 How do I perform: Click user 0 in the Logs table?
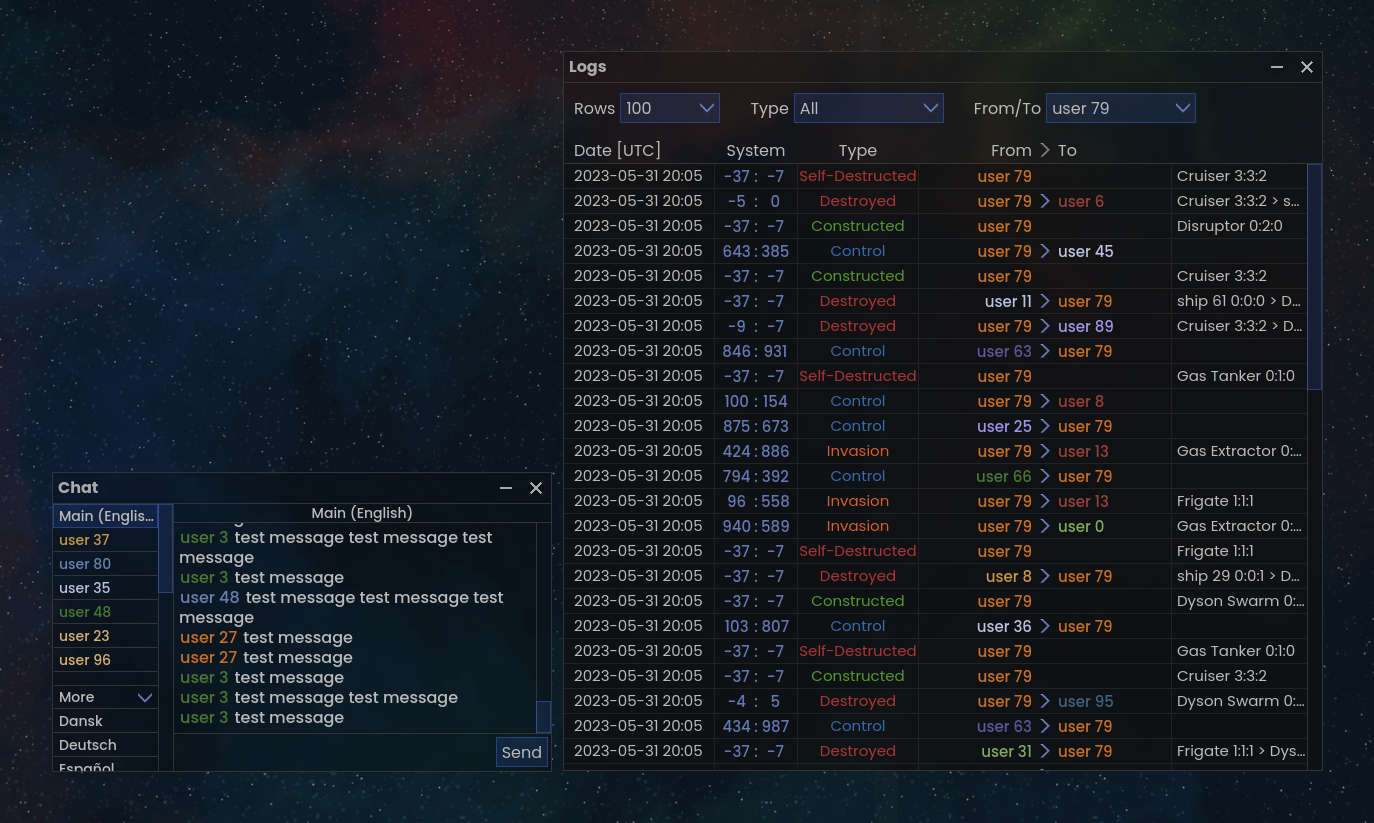pyautogui.click(x=1081, y=526)
